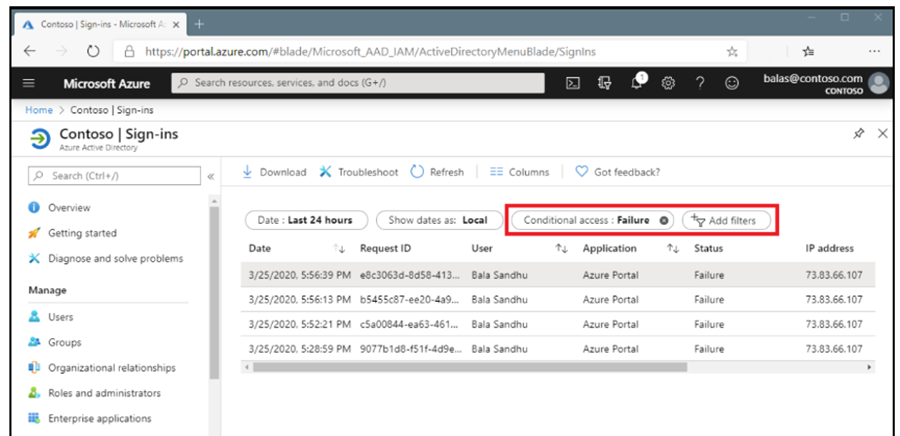Screen dimensions: 900x436
Task: Click the feedback smiley icon
Action: coord(731,83)
